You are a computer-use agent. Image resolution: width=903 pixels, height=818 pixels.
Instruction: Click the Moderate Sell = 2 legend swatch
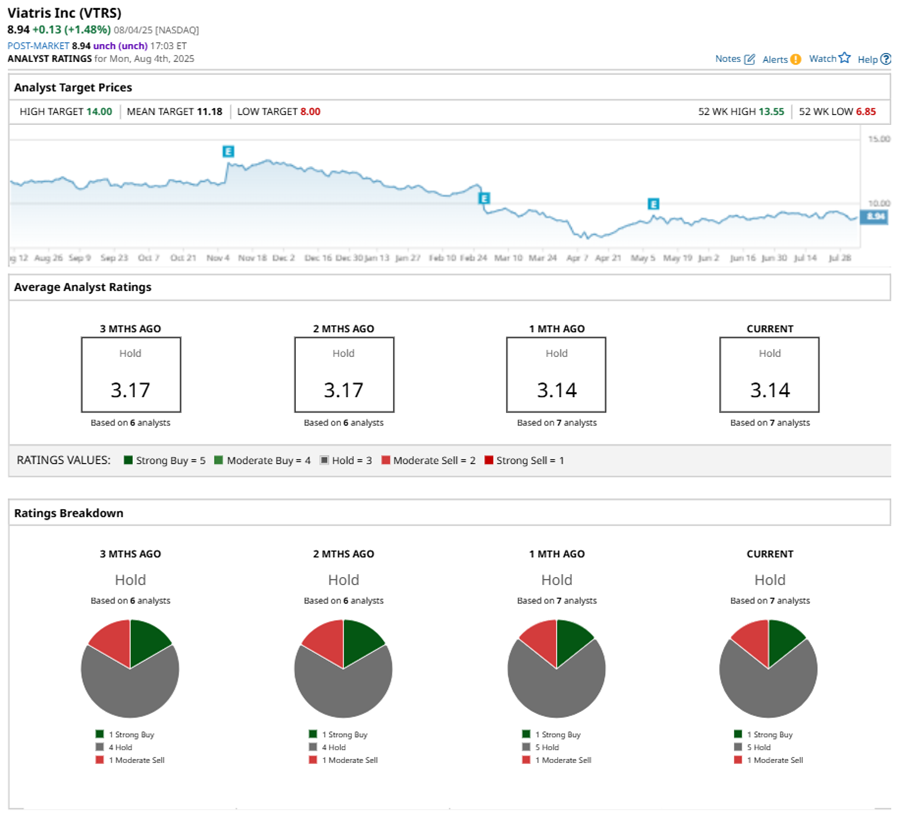pos(386,460)
